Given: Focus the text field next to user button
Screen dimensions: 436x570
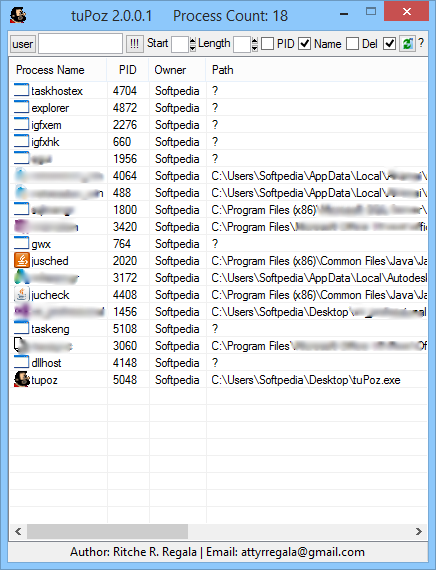Looking at the screenshot, I should (80, 44).
